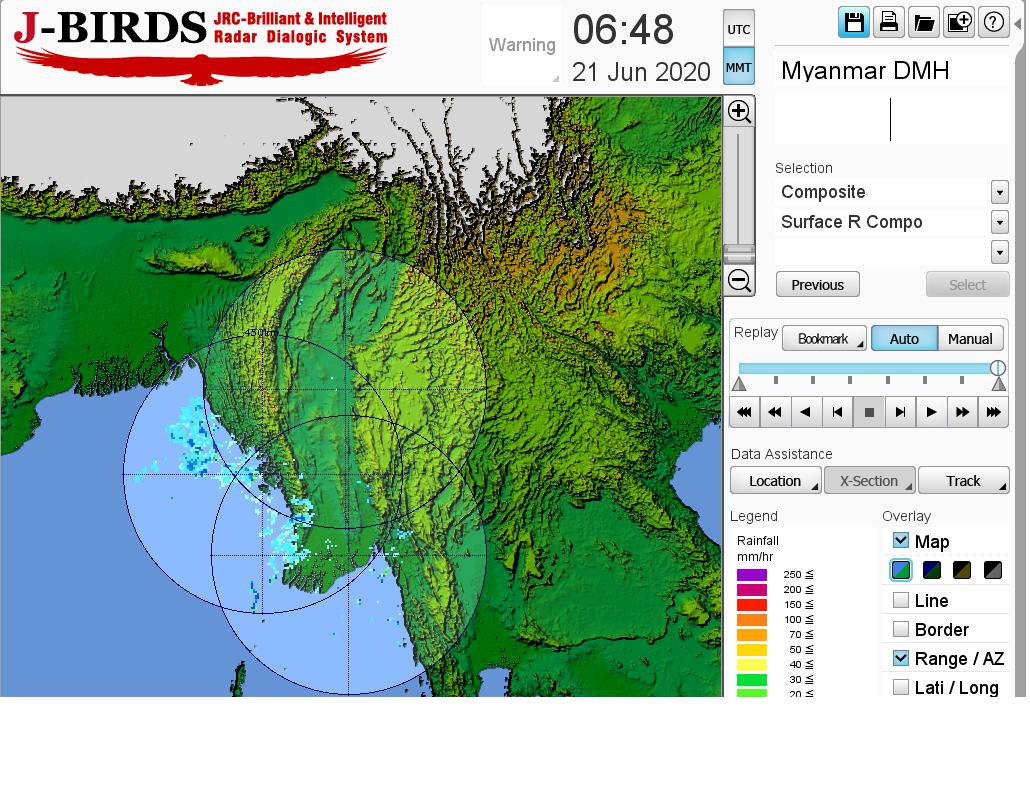Enable the Border overlay checkbox

tap(901, 629)
